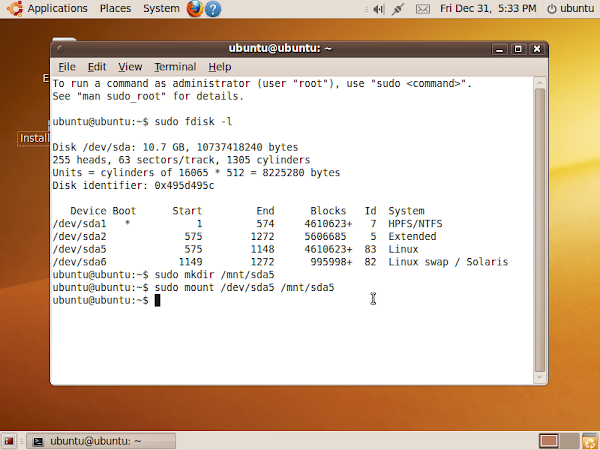Click the terminal window menu button in titlebar
Viewport: 600px width, 450px height.
tap(60, 49)
